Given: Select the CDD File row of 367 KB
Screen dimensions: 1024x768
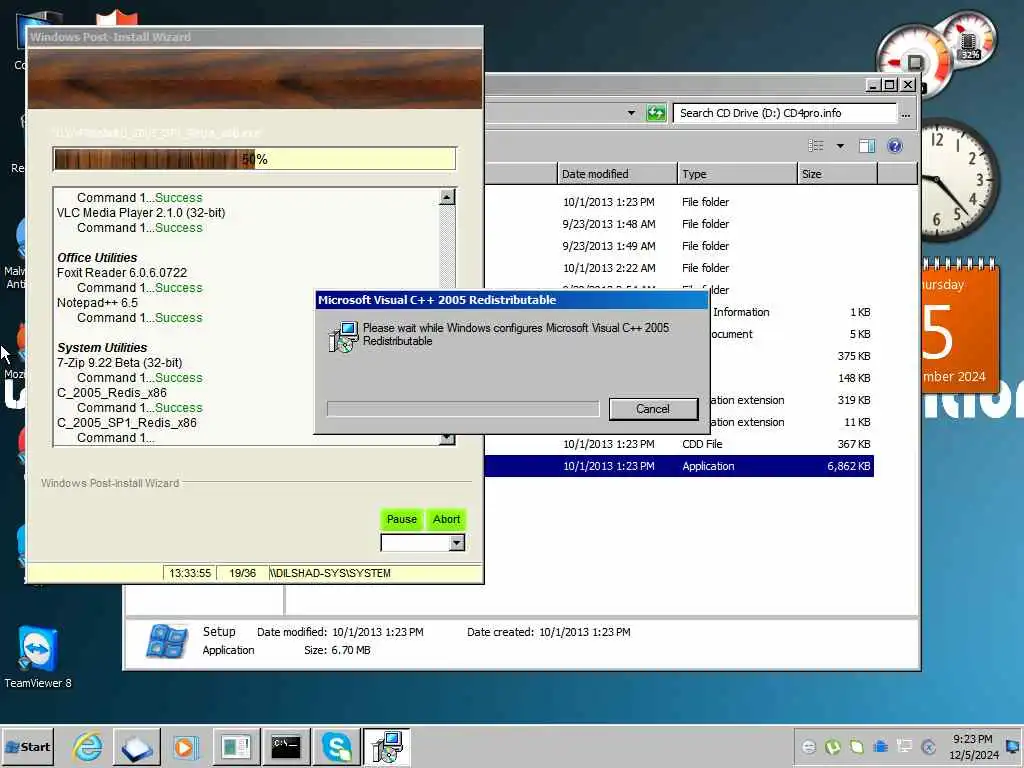Looking at the screenshot, I should pyautogui.click(x=679, y=444).
